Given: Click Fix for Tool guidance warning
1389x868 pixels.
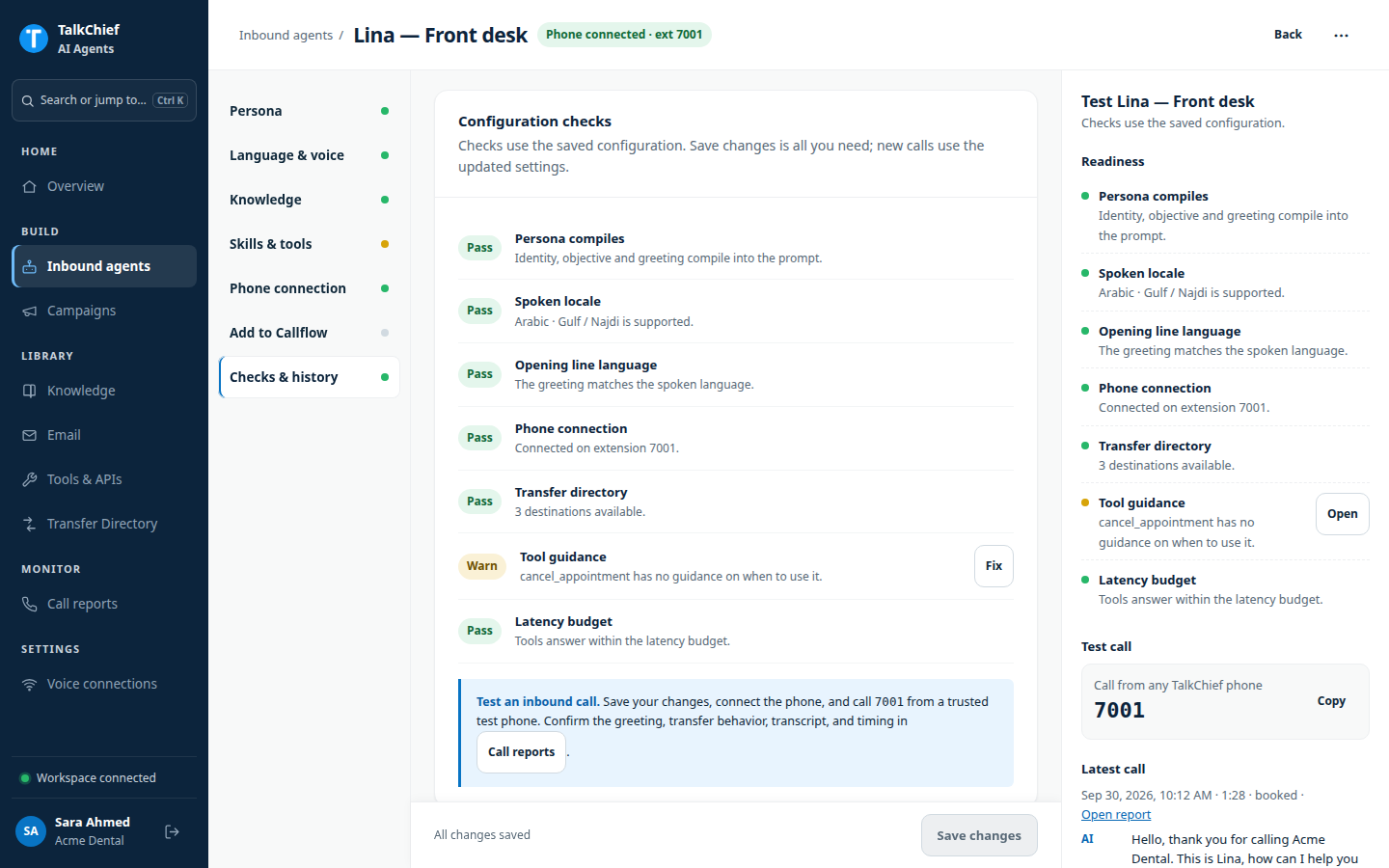Looking at the screenshot, I should click(994, 566).
